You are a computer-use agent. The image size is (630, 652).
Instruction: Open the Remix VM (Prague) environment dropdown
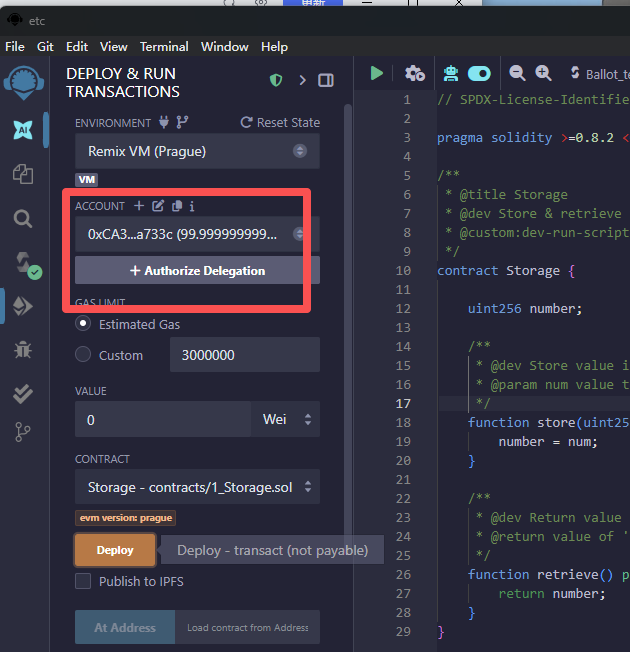point(197,151)
